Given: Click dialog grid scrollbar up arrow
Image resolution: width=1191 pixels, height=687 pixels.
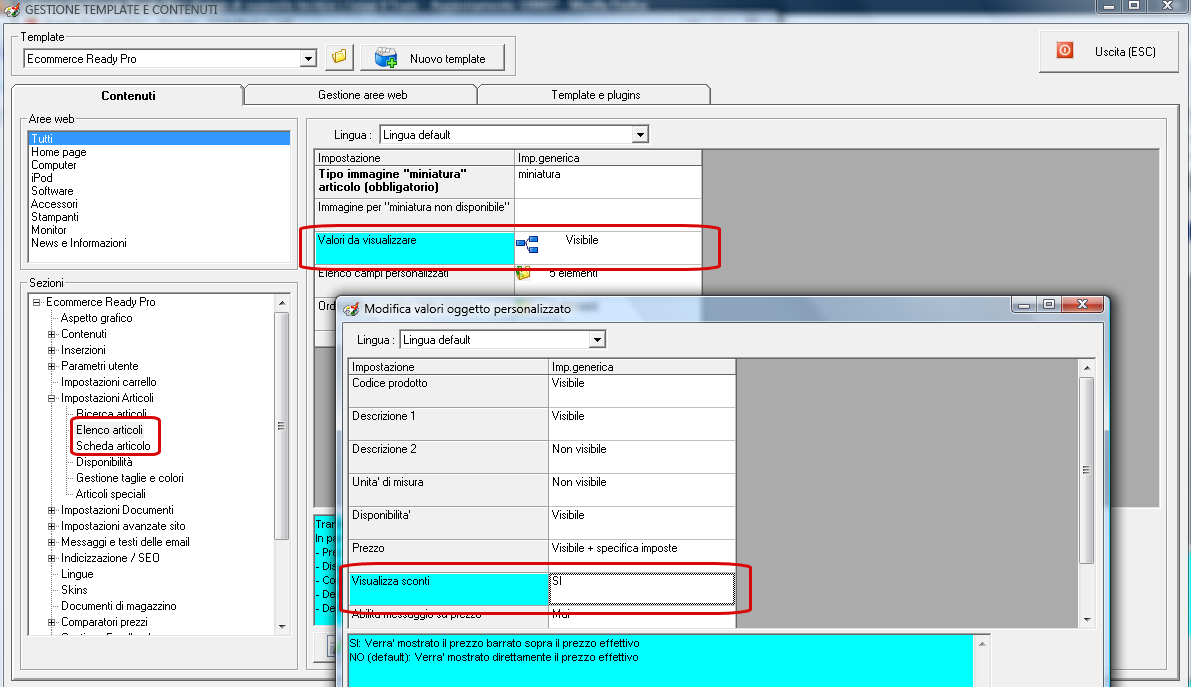Looking at the screenshot, I should click(x=1087, y=368).
